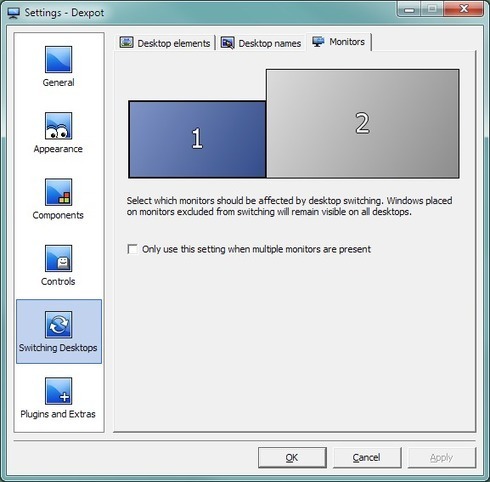Click the Desktop names tab icon
The width and height of the screenshot is (490, 482).
tap(227, 43)
